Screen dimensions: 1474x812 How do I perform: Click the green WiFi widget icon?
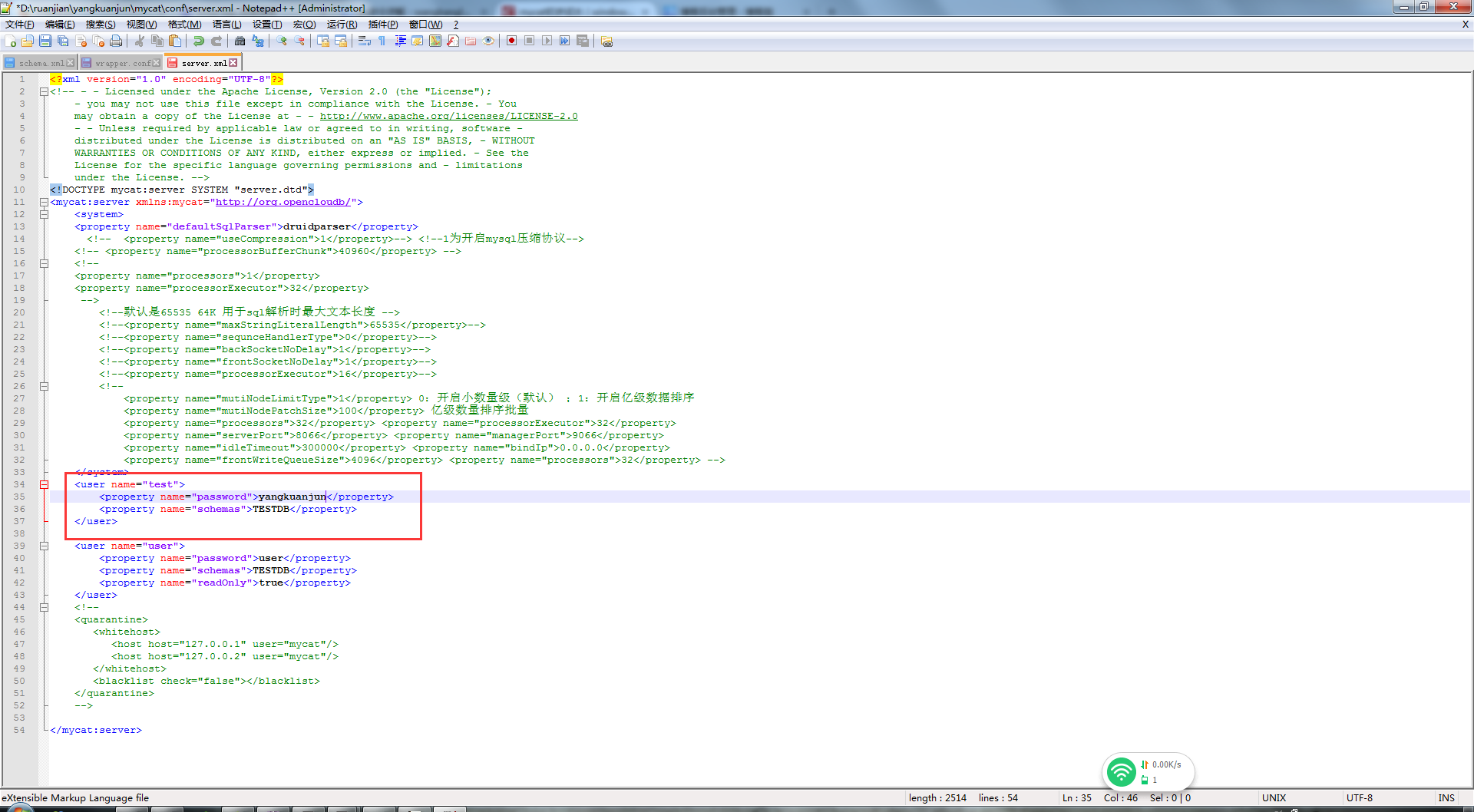pyautogui.click(x=1121, y=772)
